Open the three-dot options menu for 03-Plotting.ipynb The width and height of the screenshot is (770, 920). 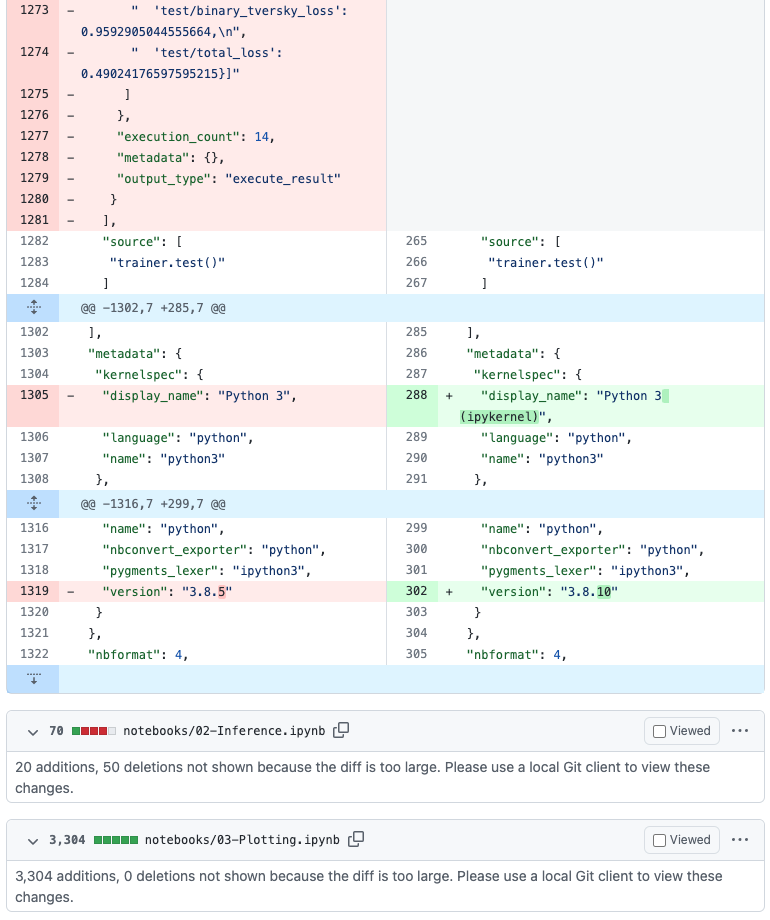pyautogui.click(x=740, y=840)
